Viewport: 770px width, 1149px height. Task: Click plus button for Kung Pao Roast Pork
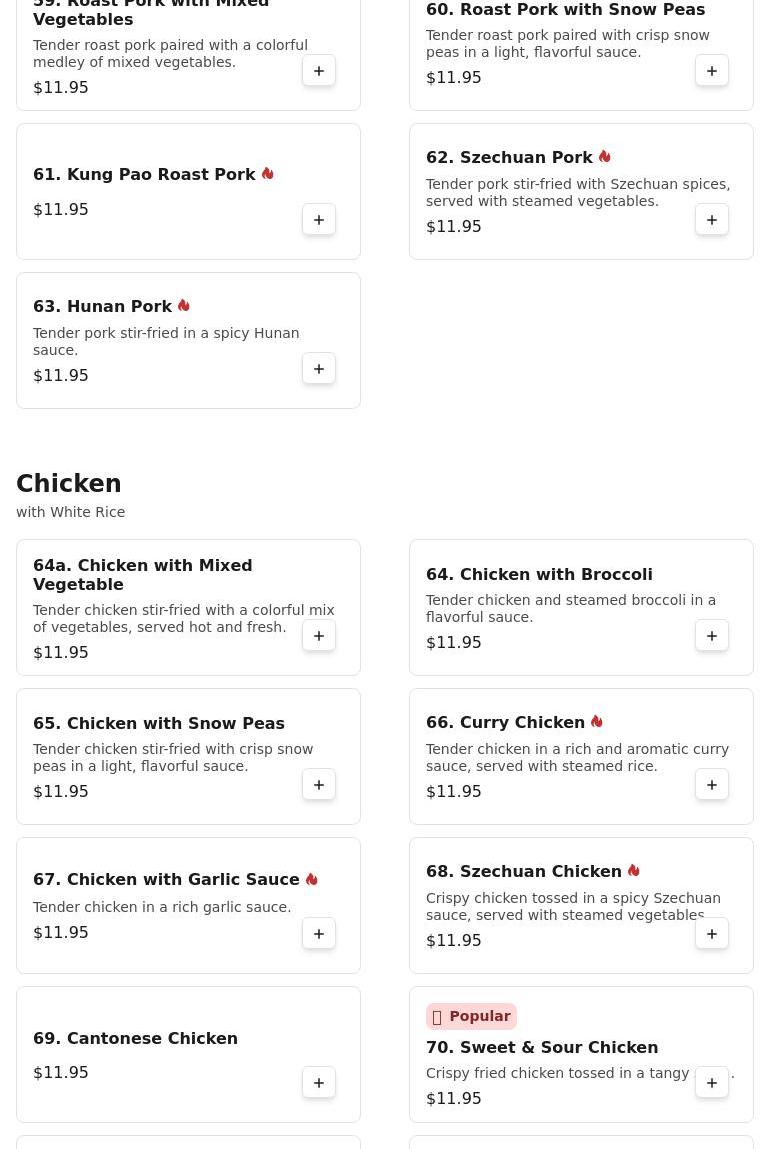point(319,220)
